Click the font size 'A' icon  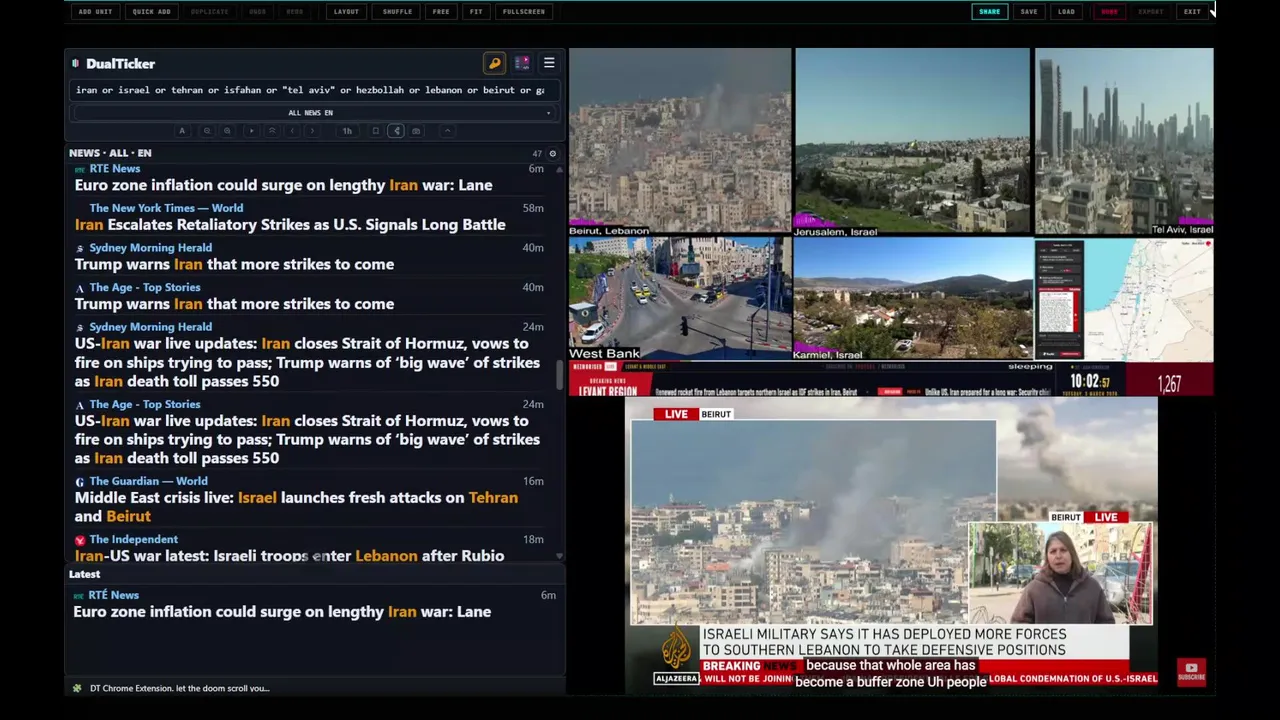click(x=182, y=131)
